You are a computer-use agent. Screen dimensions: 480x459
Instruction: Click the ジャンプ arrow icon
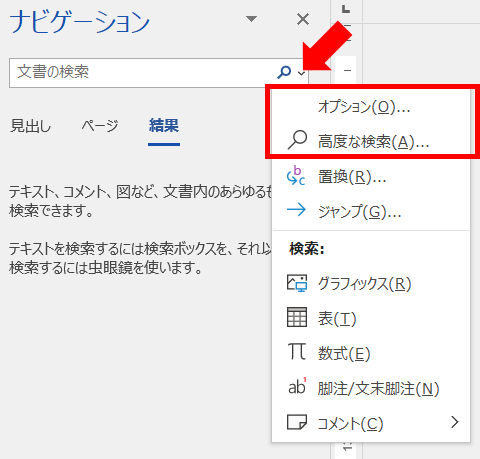tap(296, 210)
